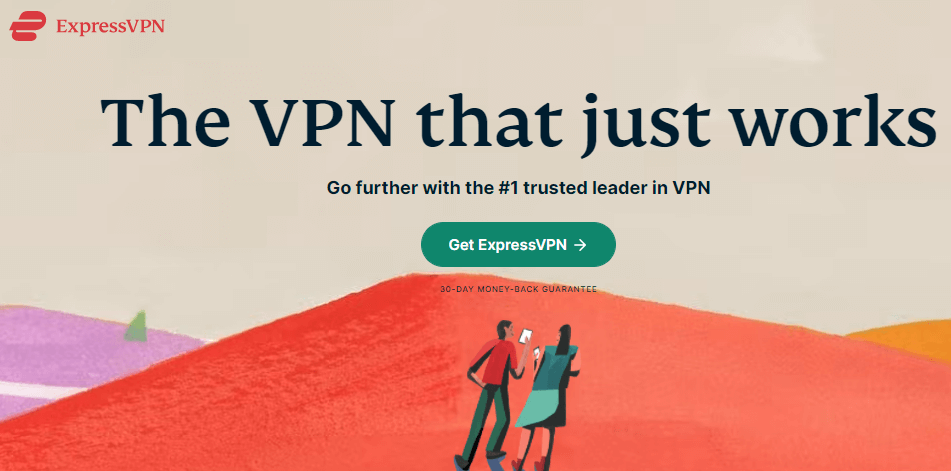Click the arrow inside the Get ExpressVPN button
951x471 pixels.
point(580,245)
